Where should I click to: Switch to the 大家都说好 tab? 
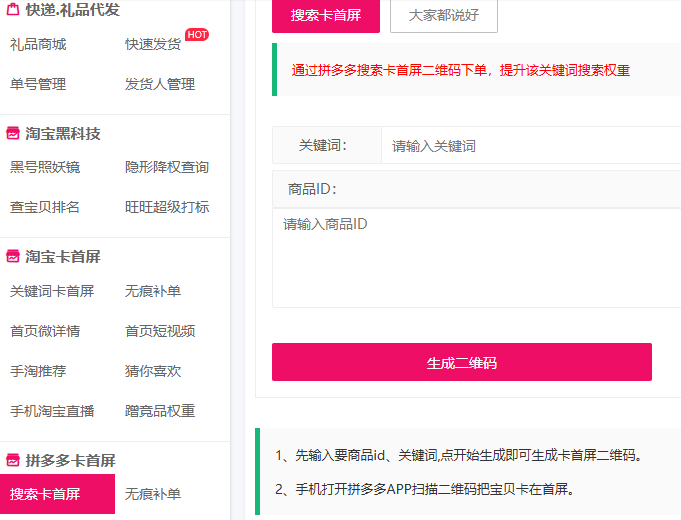click(x=444, y=16)
